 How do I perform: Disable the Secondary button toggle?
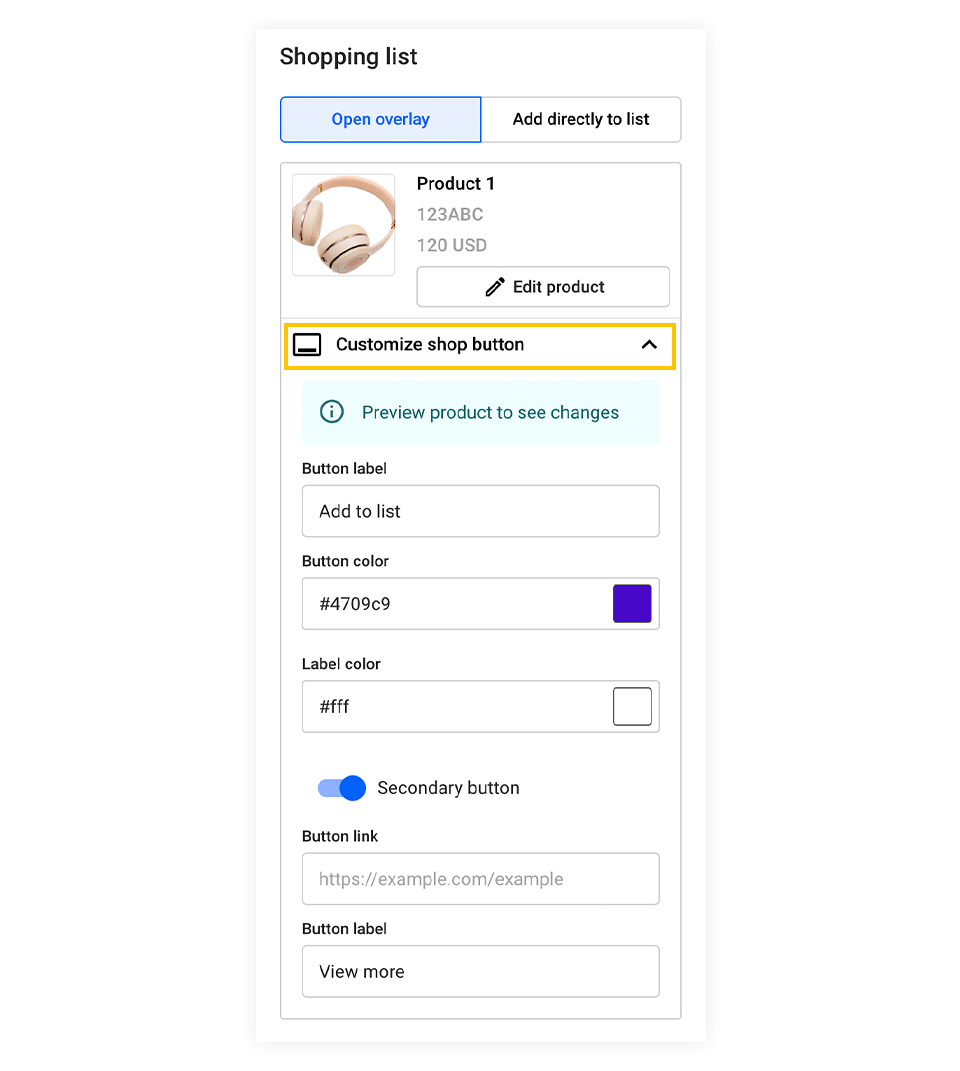[x=342, y=788]
